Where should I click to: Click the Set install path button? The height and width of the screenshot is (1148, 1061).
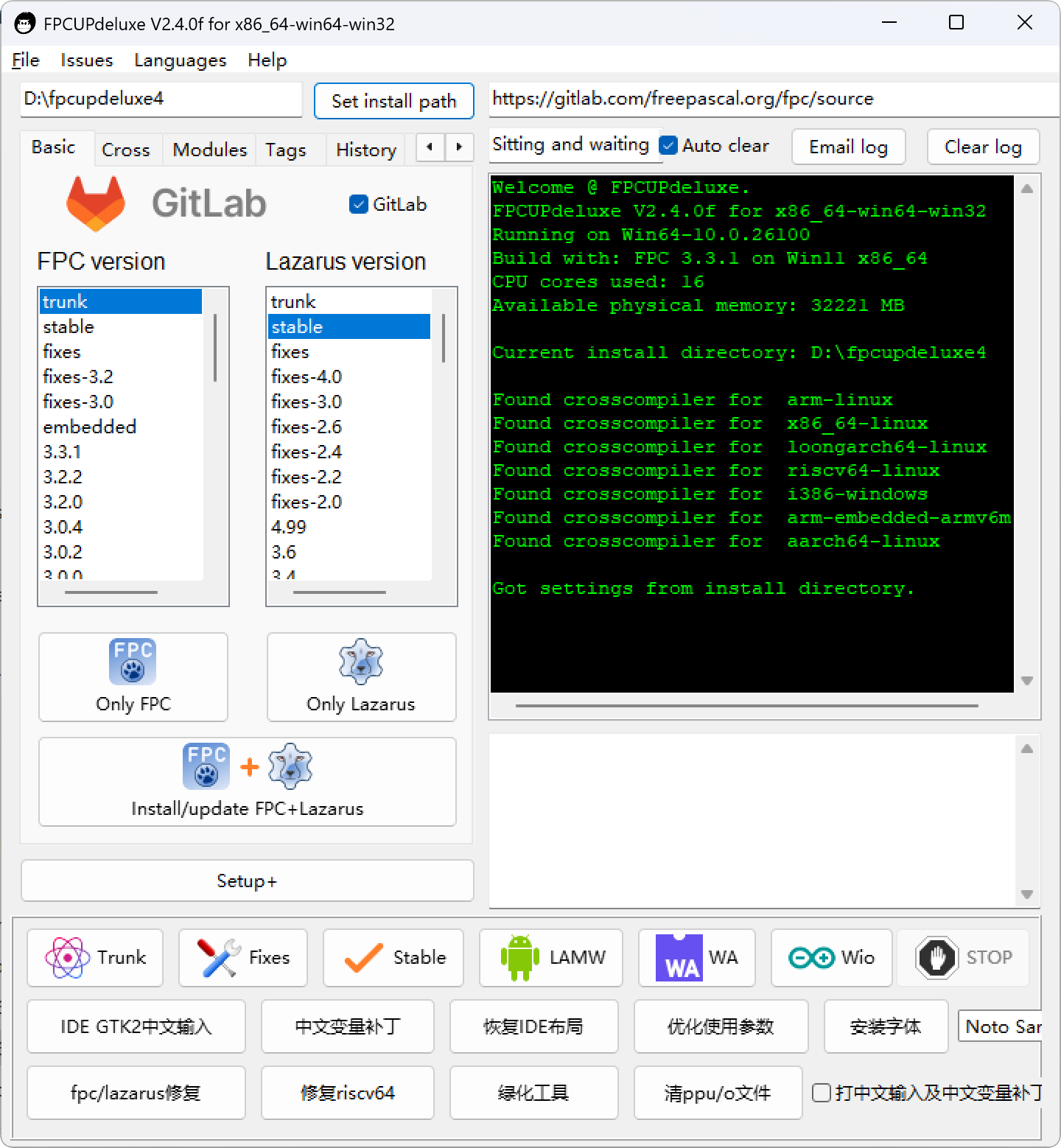coord(394,101)
